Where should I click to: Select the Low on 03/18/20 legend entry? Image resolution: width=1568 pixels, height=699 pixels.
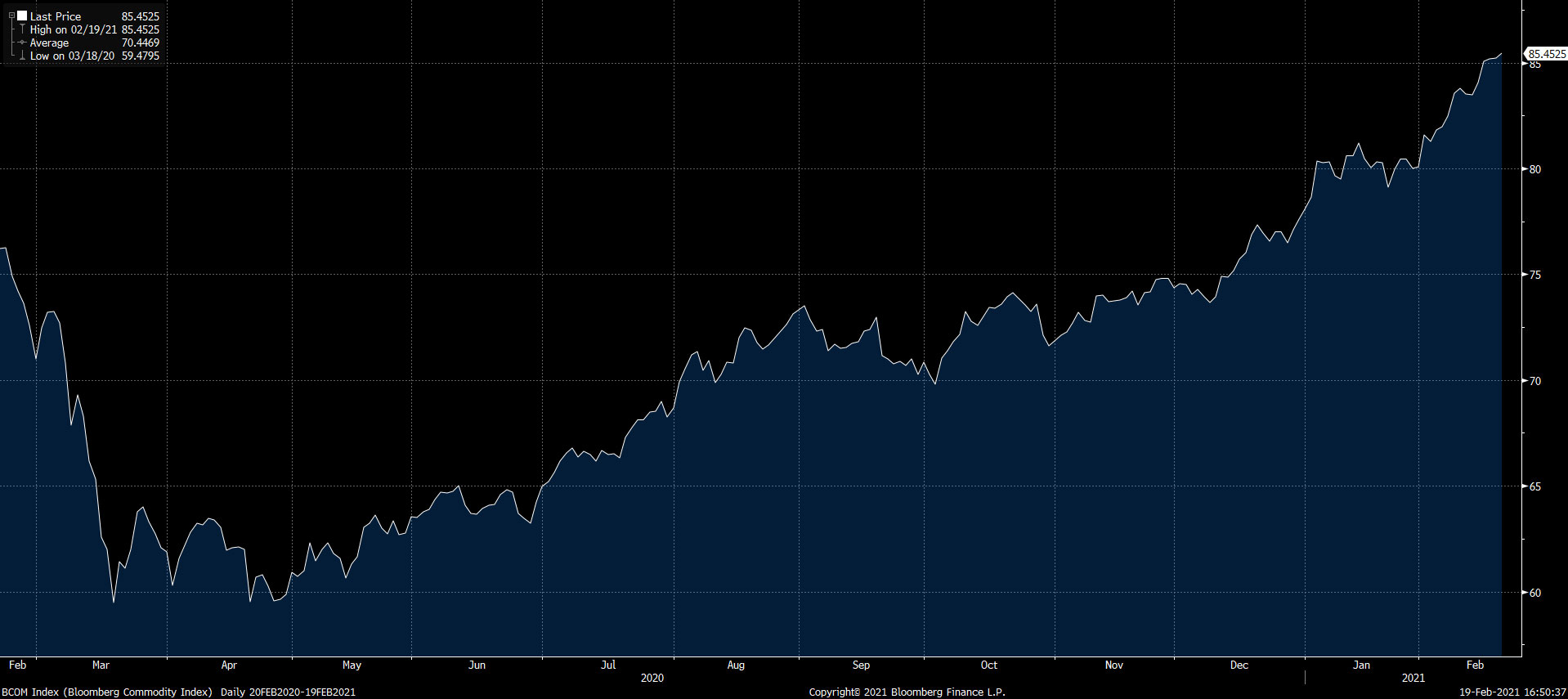tap(72, 56)
